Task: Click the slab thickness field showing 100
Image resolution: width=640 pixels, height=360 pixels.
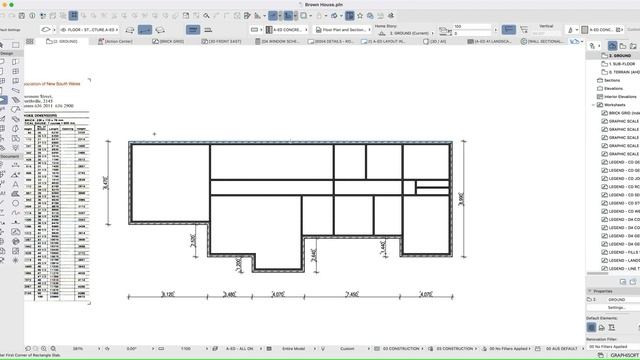Action: click(x=472, y=27)
